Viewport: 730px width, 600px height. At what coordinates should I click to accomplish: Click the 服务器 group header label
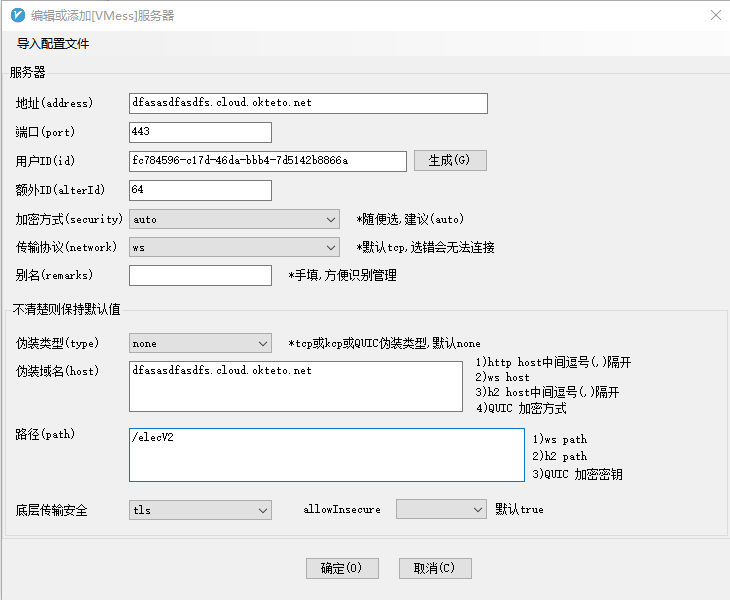[x=28, y=72]
